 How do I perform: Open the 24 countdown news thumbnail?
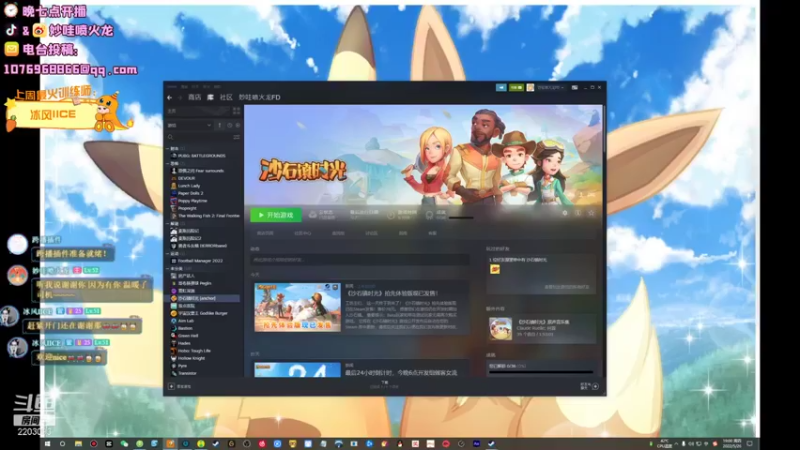click(297, 370)
